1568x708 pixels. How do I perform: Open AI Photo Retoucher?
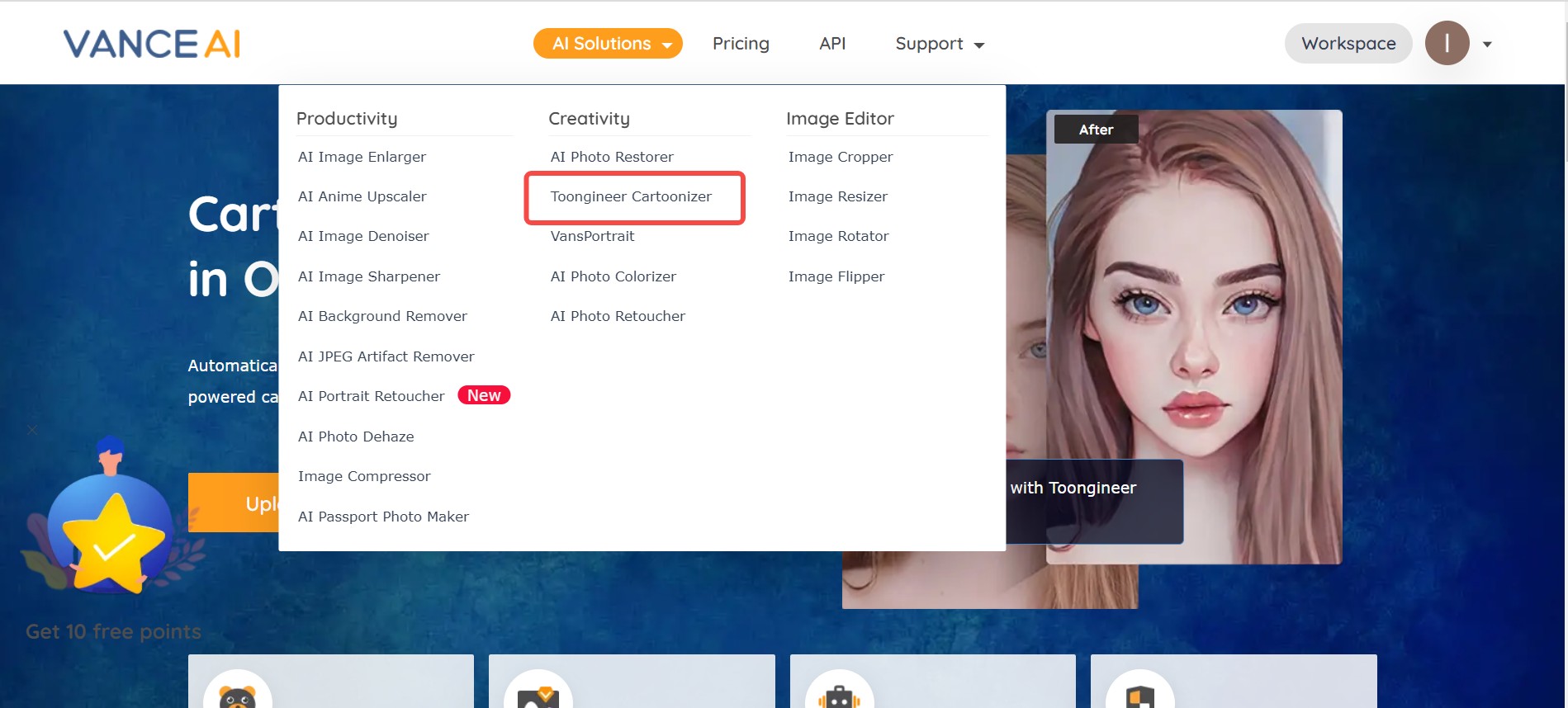pos(618,316)
